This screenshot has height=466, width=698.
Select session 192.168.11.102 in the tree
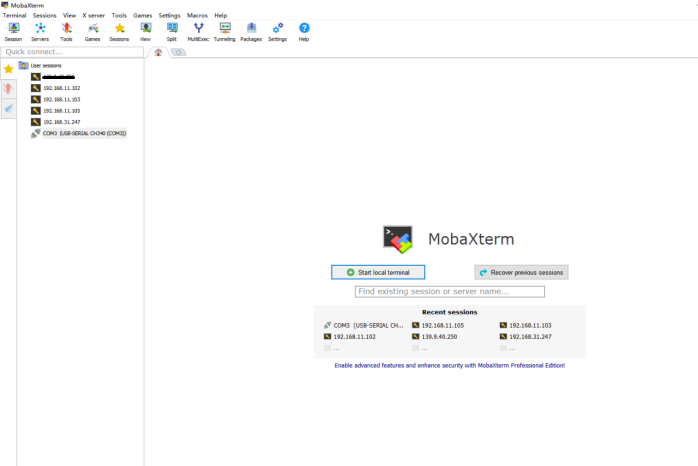[x=56, y=88]
